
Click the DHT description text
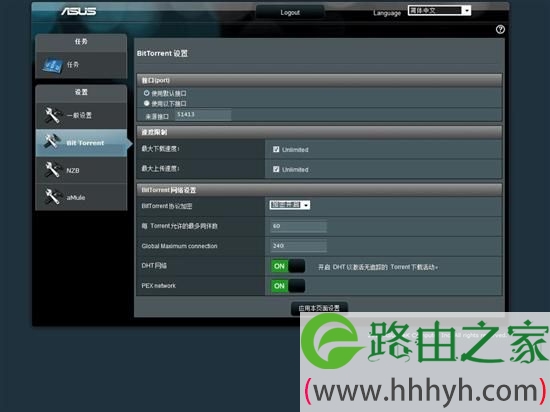pyautogui.click(x=378, y=267)
